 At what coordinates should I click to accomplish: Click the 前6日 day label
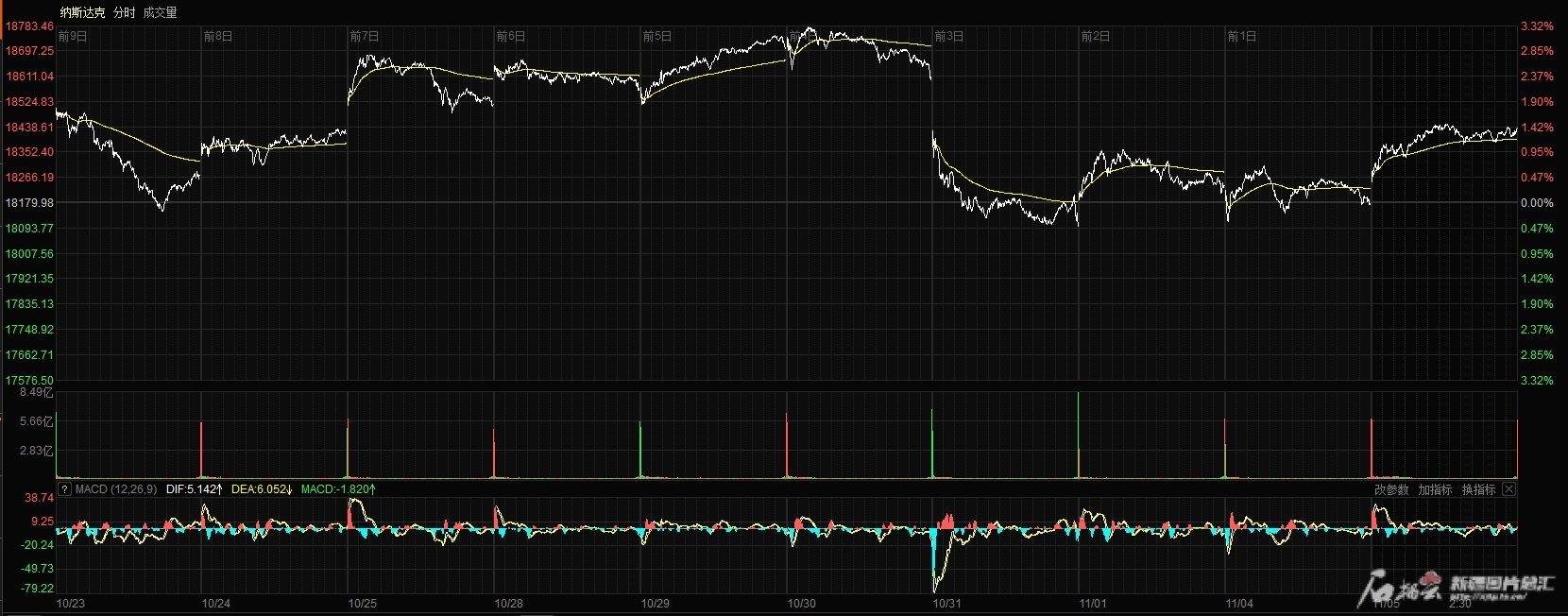(x=511, y=36)
